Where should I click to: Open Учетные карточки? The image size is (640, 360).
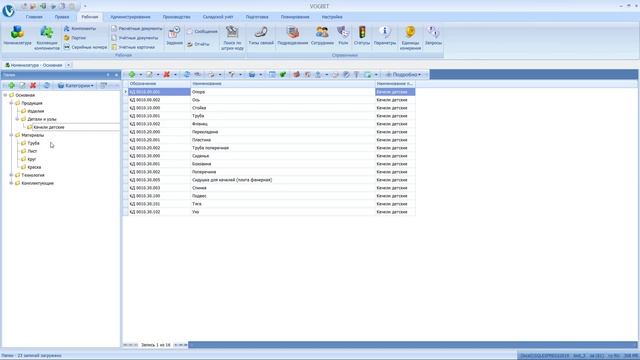(x=133, y=47)
